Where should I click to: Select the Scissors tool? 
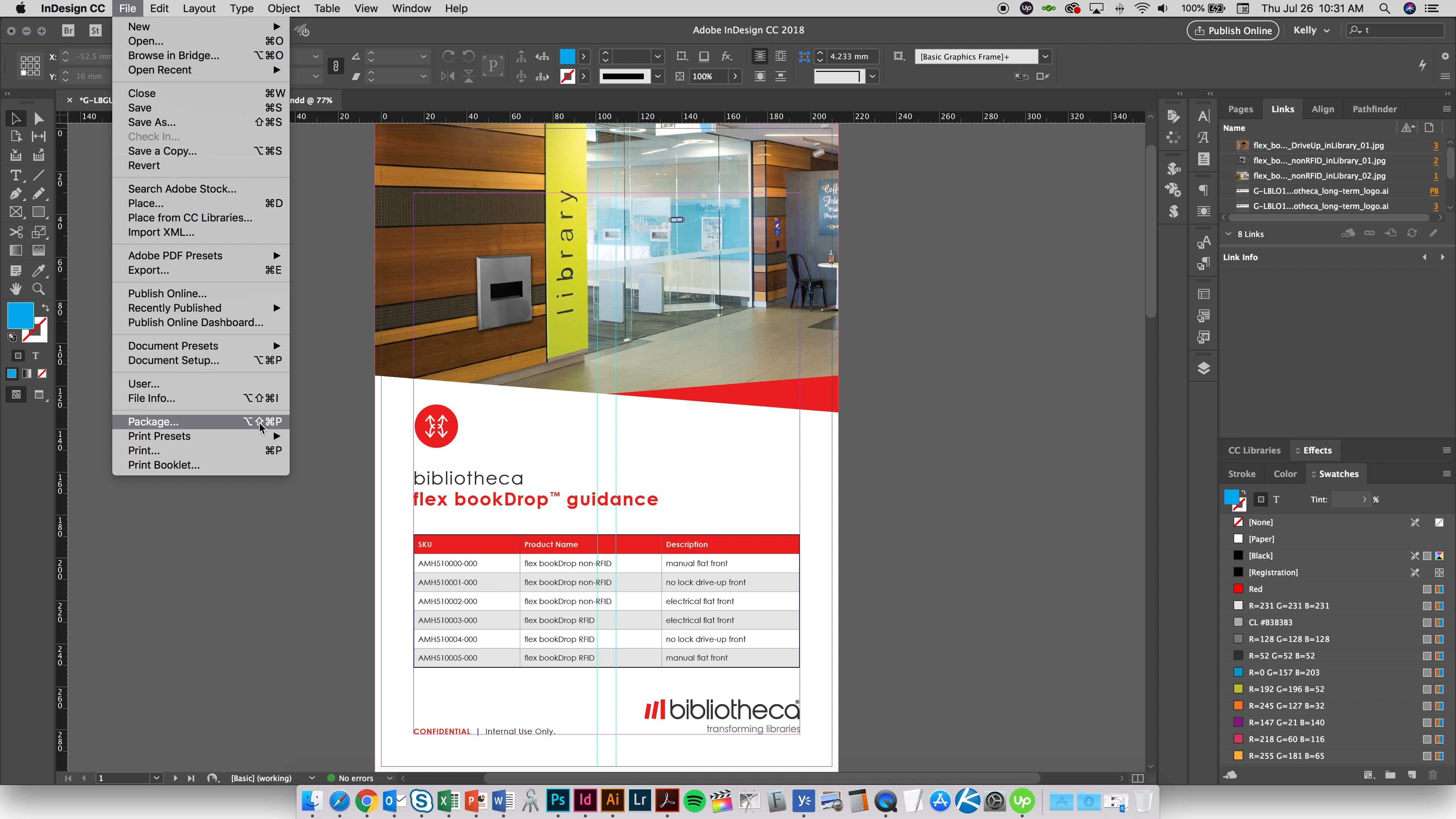16,232
